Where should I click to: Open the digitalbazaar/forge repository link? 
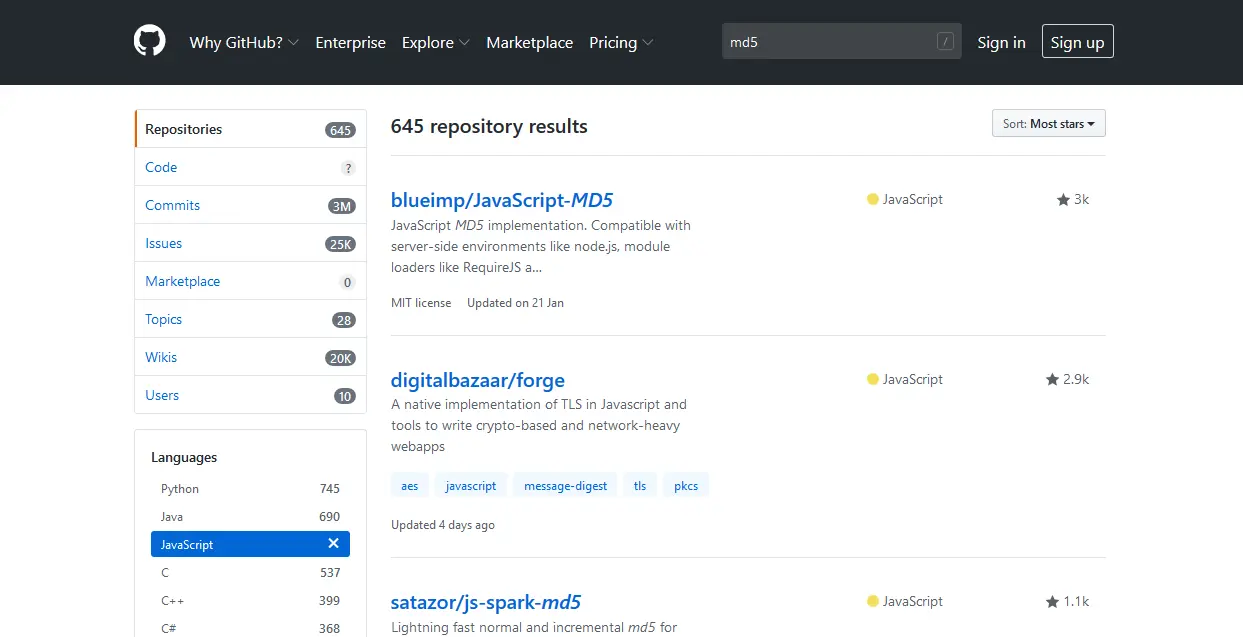(477, 380)
